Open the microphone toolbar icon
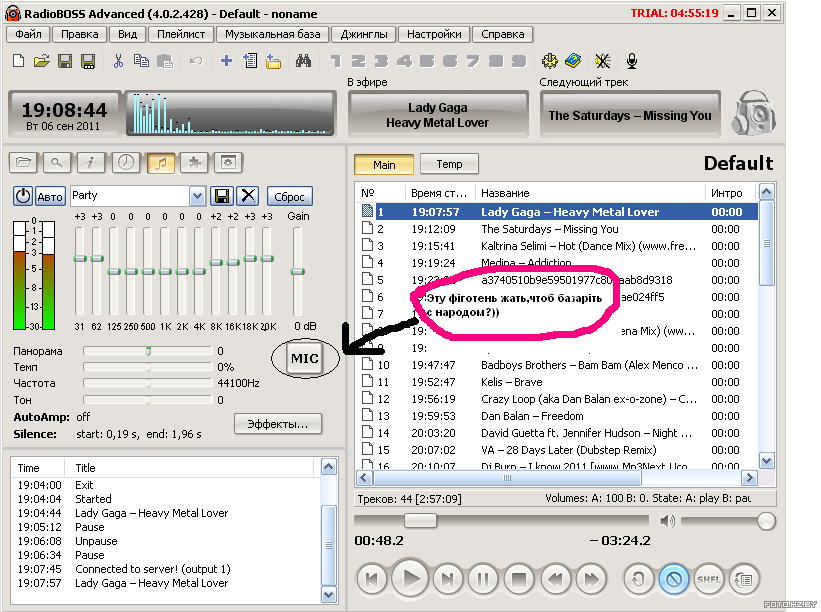This screenshot has height=612, width=821. [632, 61]
